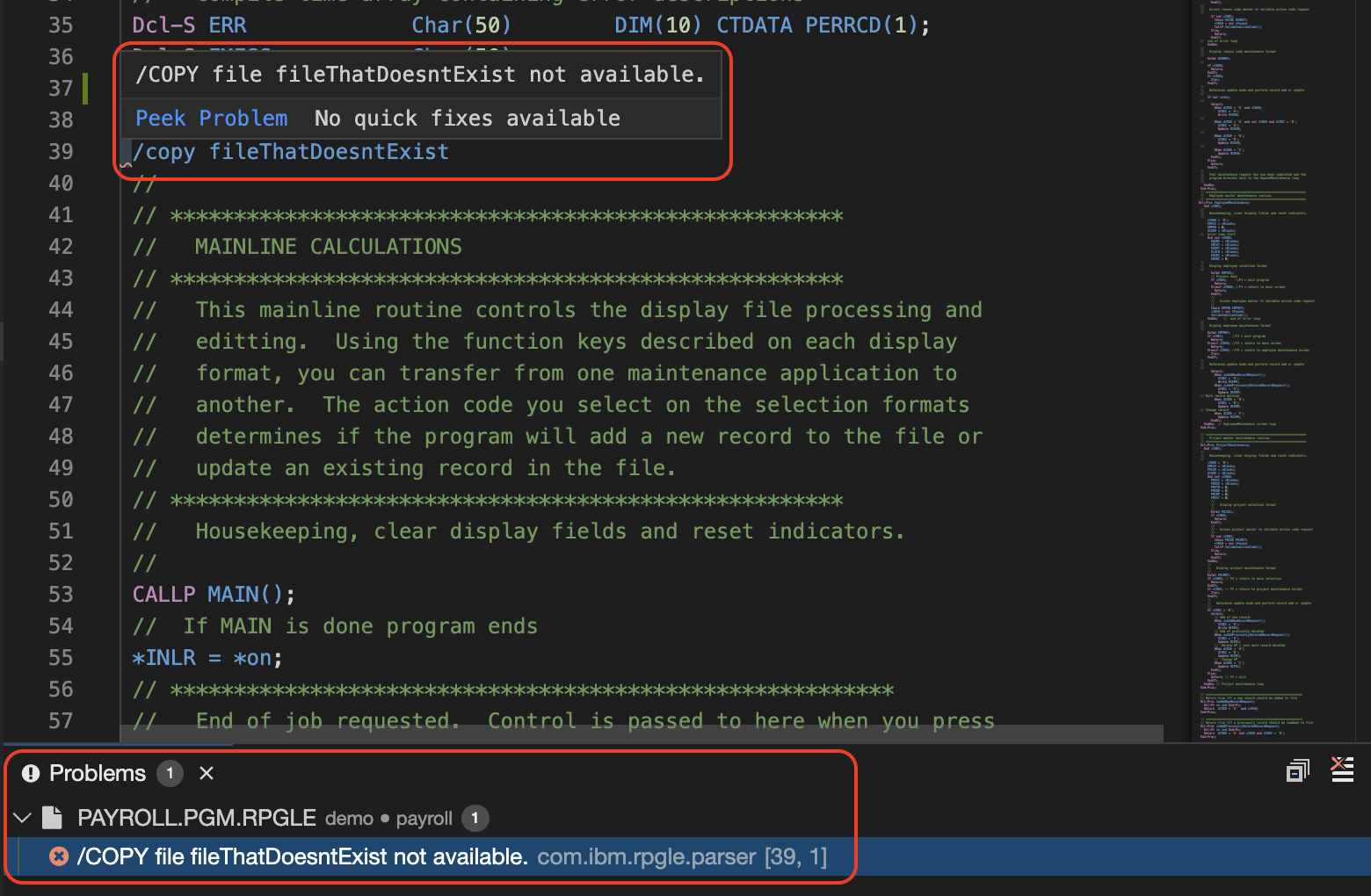Click the green change marker at line 37

pos(85,89)
